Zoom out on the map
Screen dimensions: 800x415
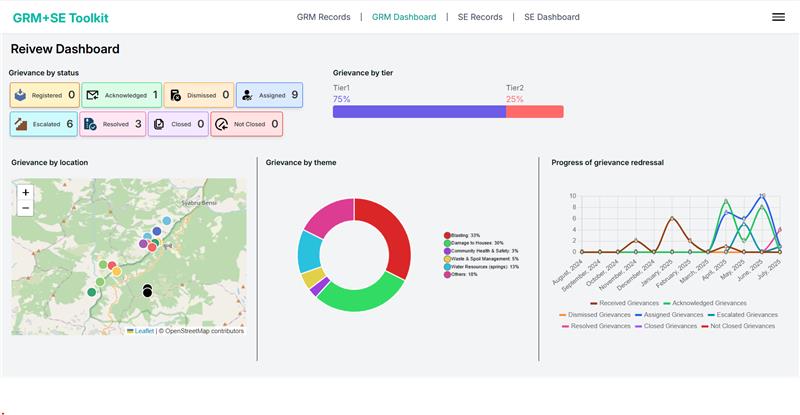point(26,208)
